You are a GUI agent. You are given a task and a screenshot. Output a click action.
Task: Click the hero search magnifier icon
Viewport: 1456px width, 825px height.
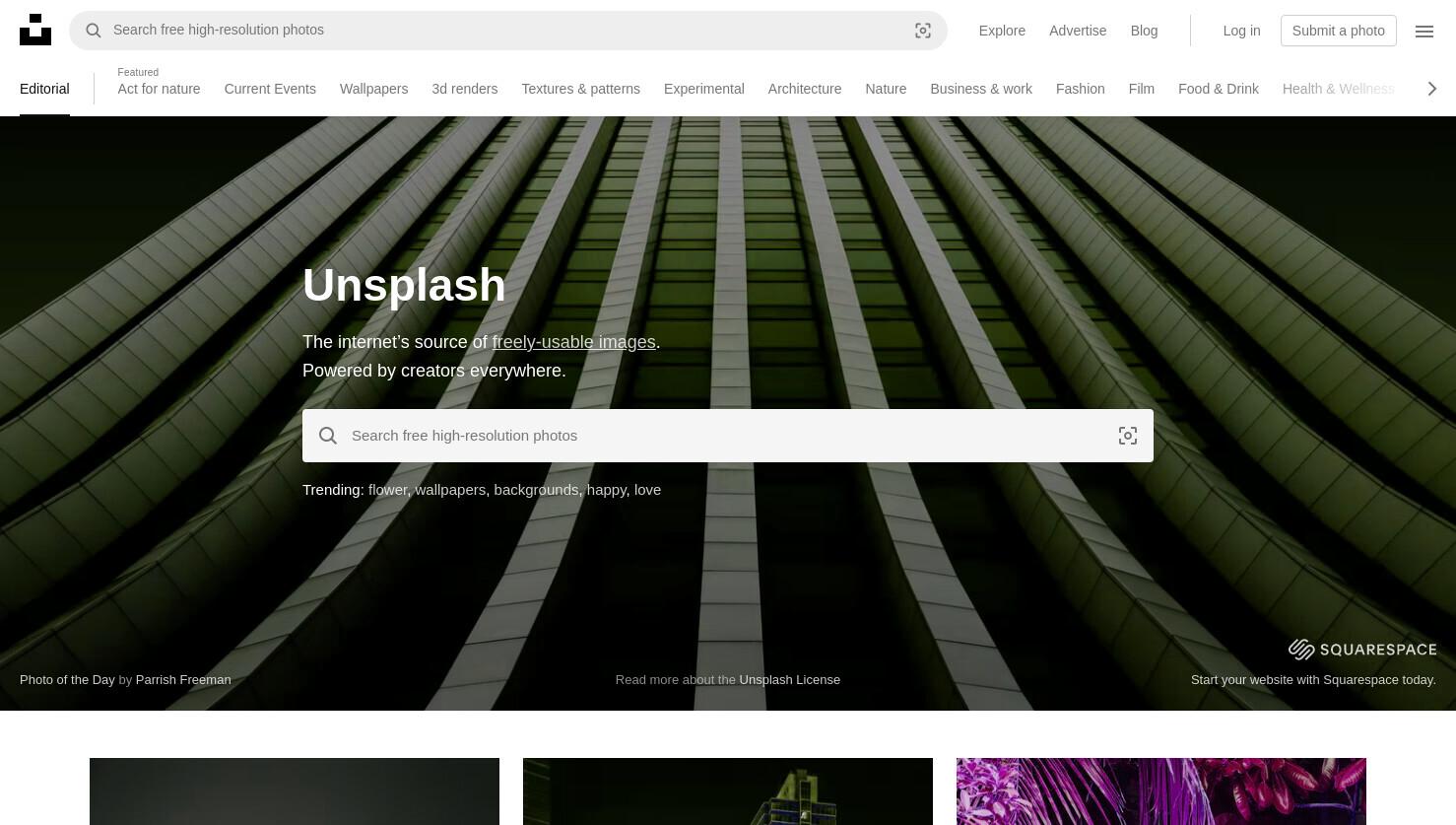[328, 436]
